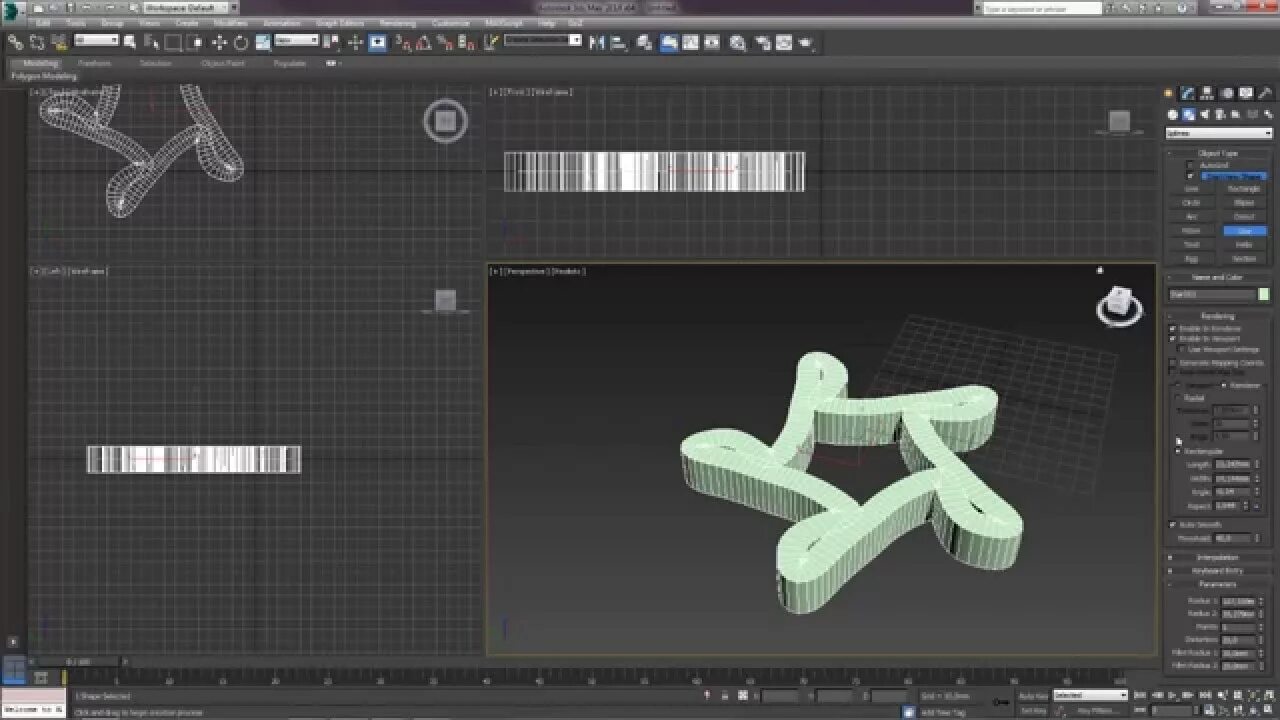Select the Rectangular radio option

pyautogui.click(x=1178, y=451)
